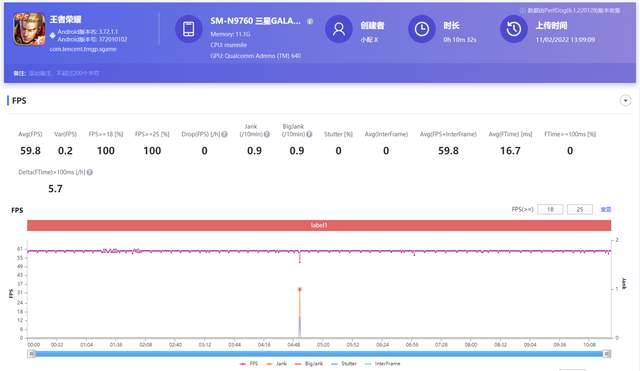Toggle the InterFrame series in chart legend
640x371 pixels.
point(382,364)
